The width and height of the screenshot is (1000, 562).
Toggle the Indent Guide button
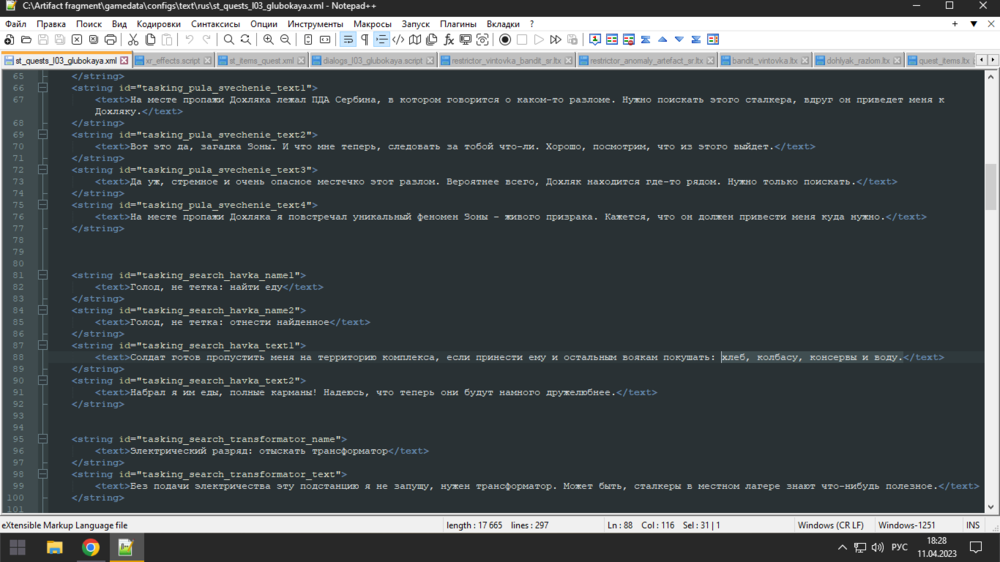click(381, 40)
